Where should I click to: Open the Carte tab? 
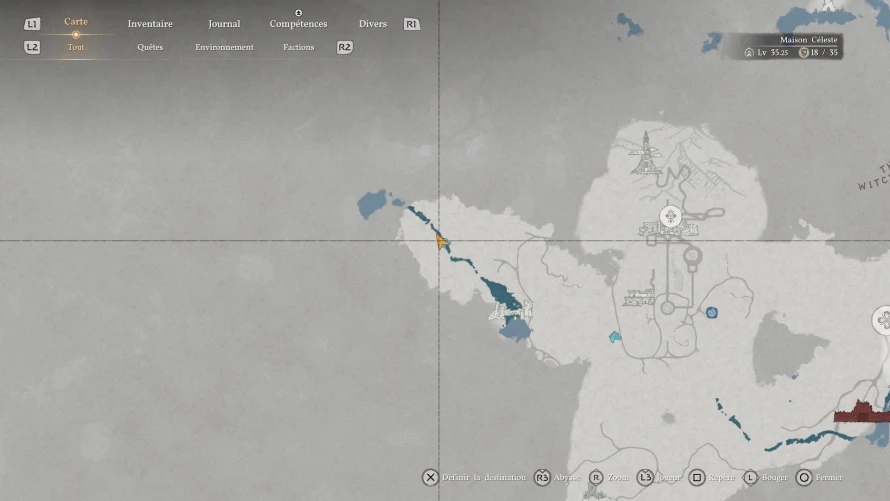75,22
